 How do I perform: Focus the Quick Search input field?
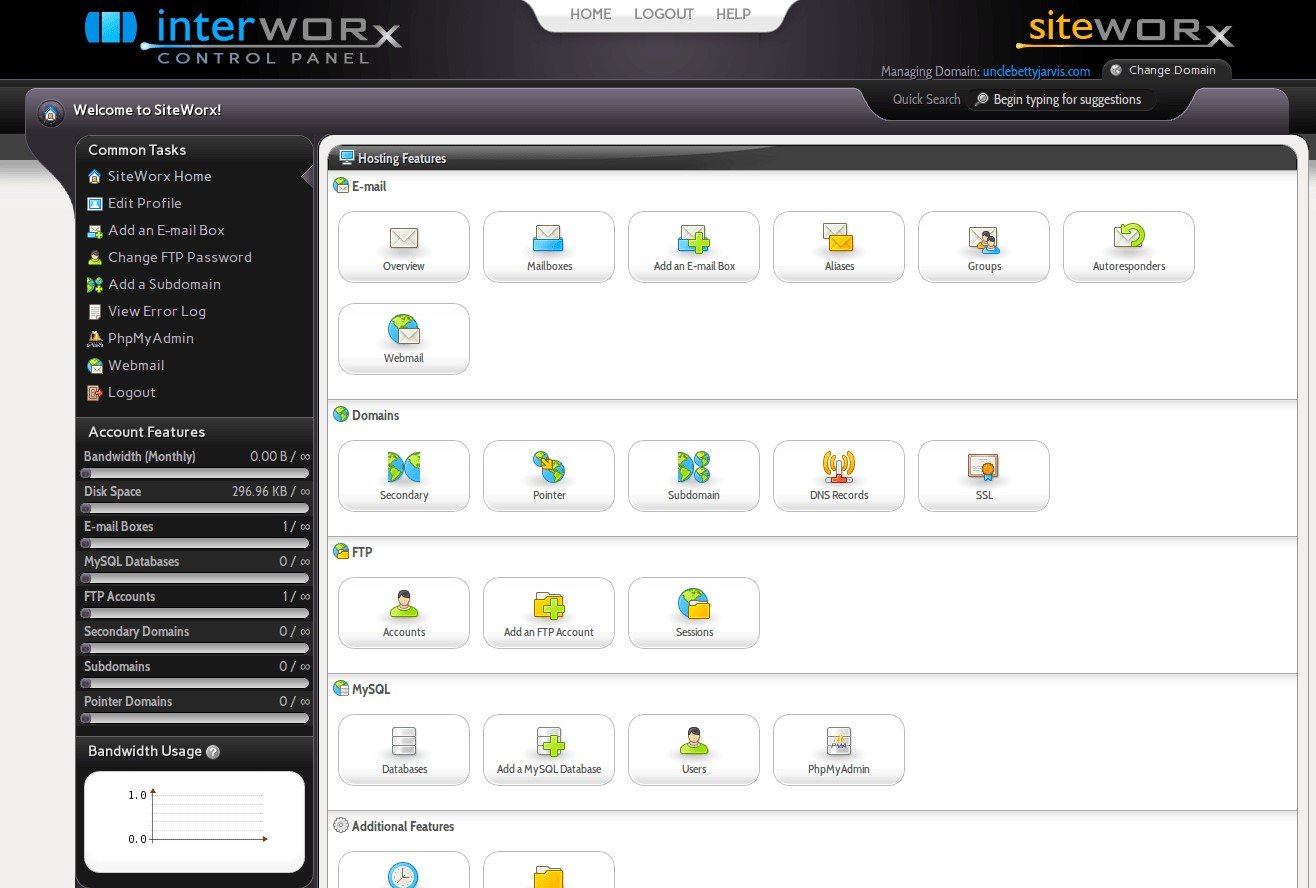coord(1061,100)
